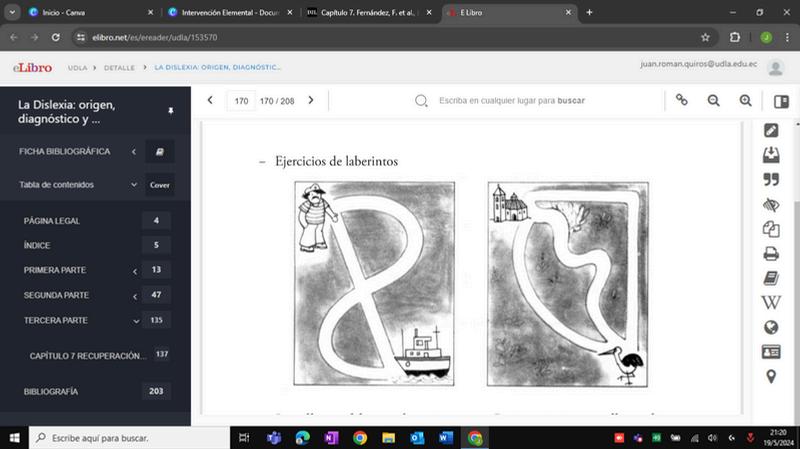Click the copy link icon in reader toolbar
Viewport: 800px width, 449px height.
click(682, 100)
